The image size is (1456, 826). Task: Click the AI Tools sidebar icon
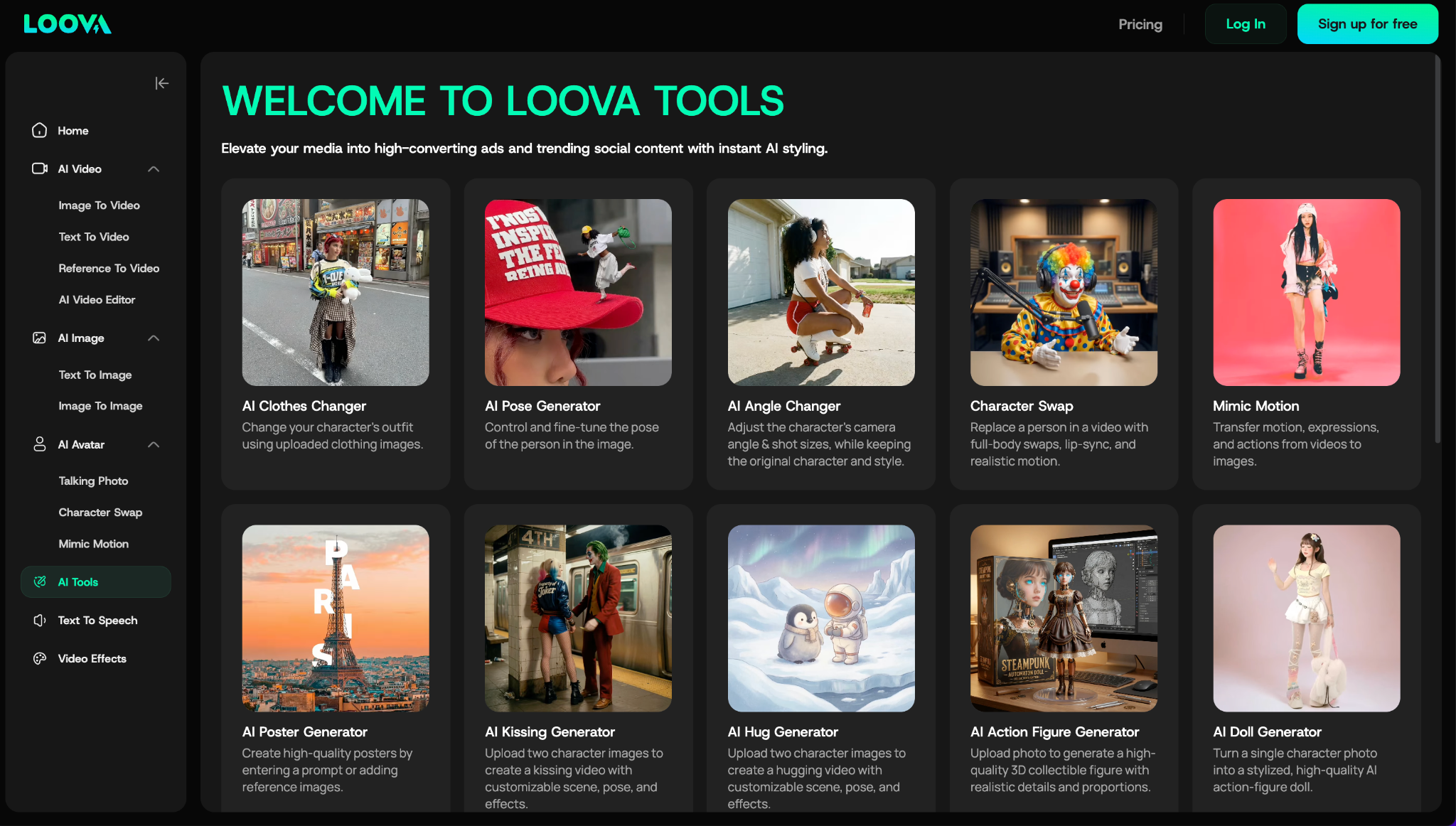pos(41,581)
